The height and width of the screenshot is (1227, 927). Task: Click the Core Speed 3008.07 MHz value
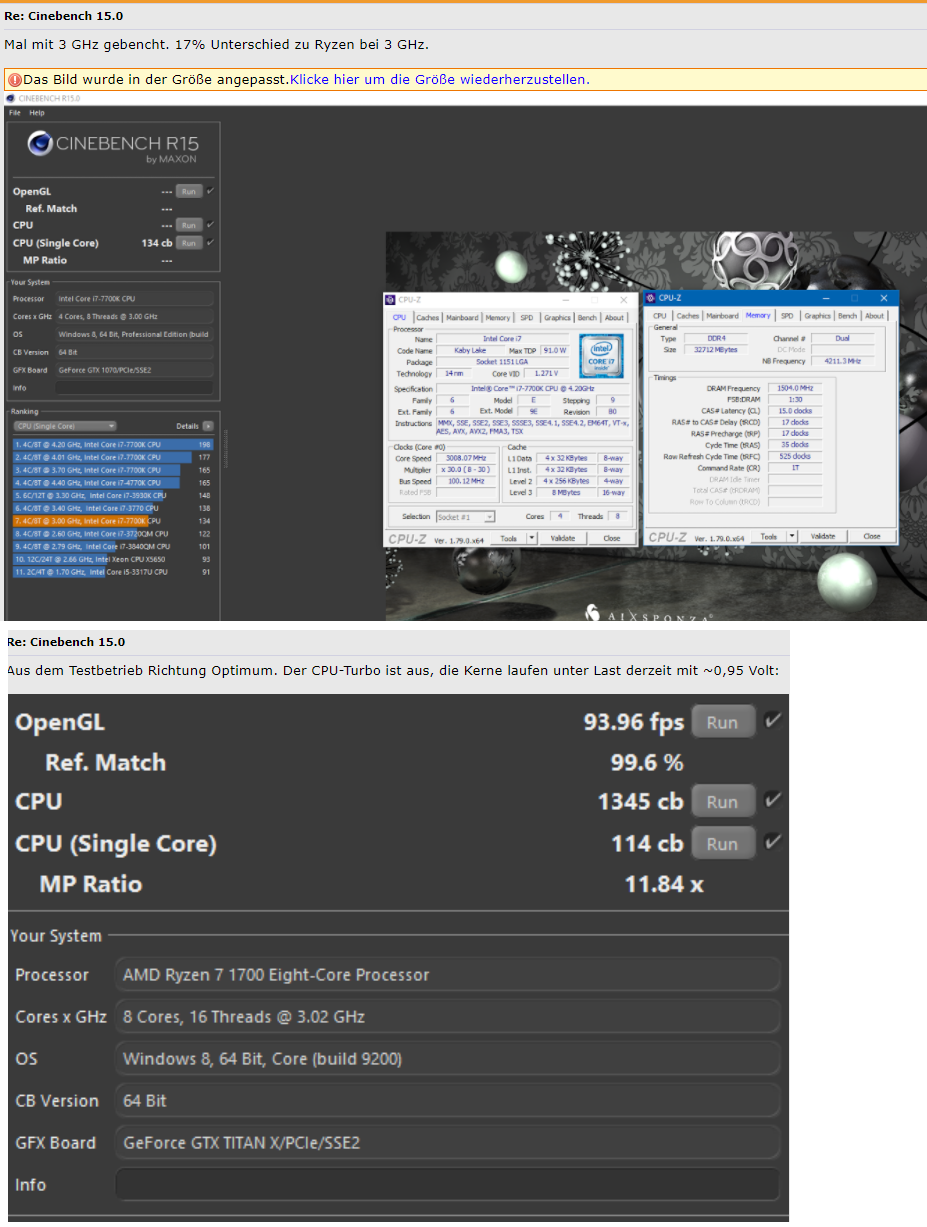467,458
